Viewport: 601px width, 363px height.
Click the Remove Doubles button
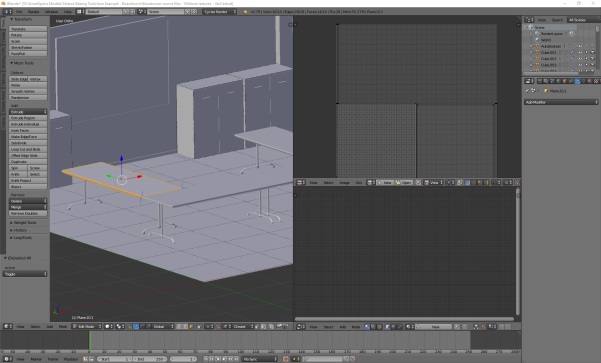pos(28,213)
